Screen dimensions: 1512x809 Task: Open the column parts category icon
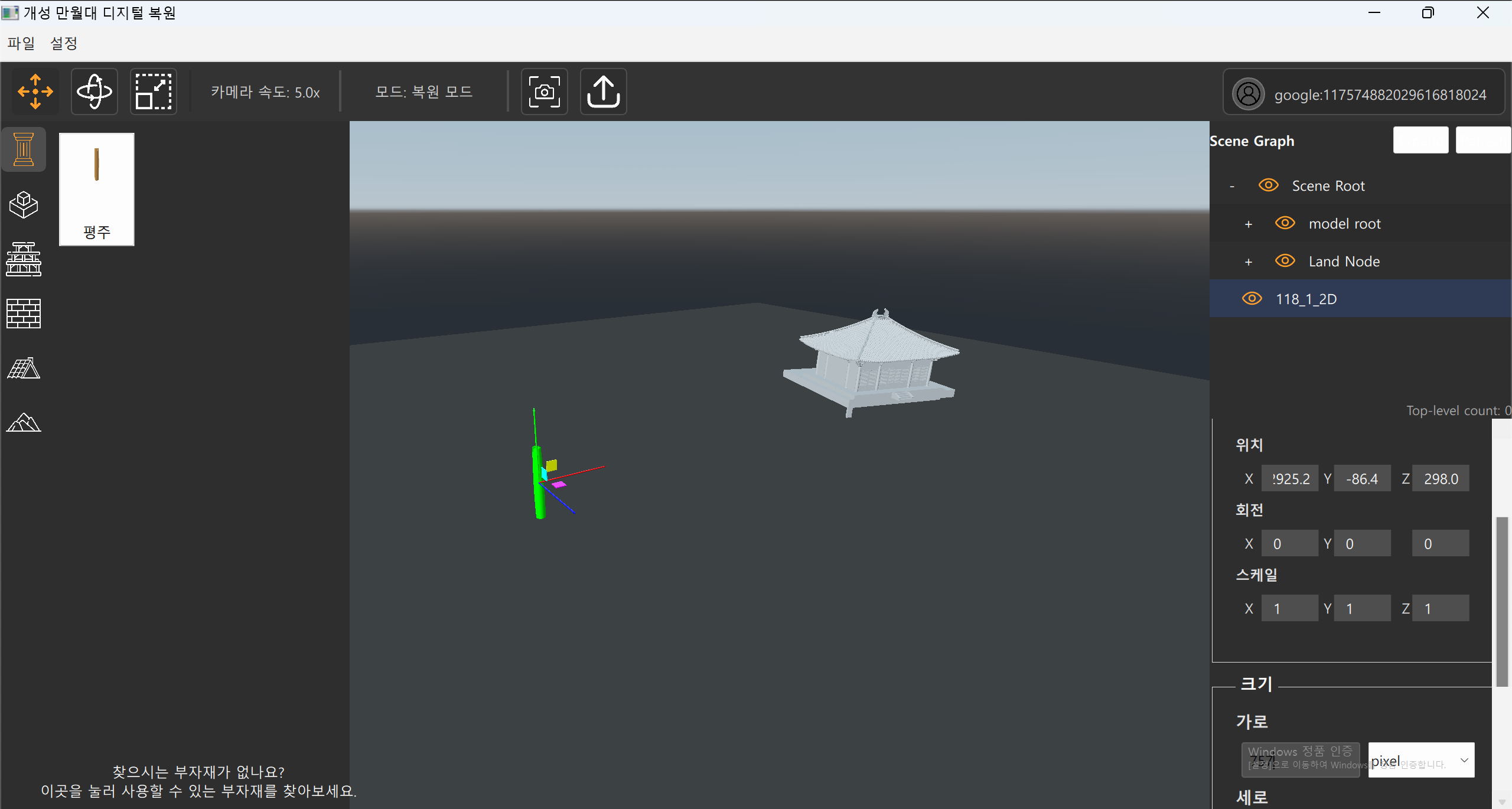[x=24, y=149]
